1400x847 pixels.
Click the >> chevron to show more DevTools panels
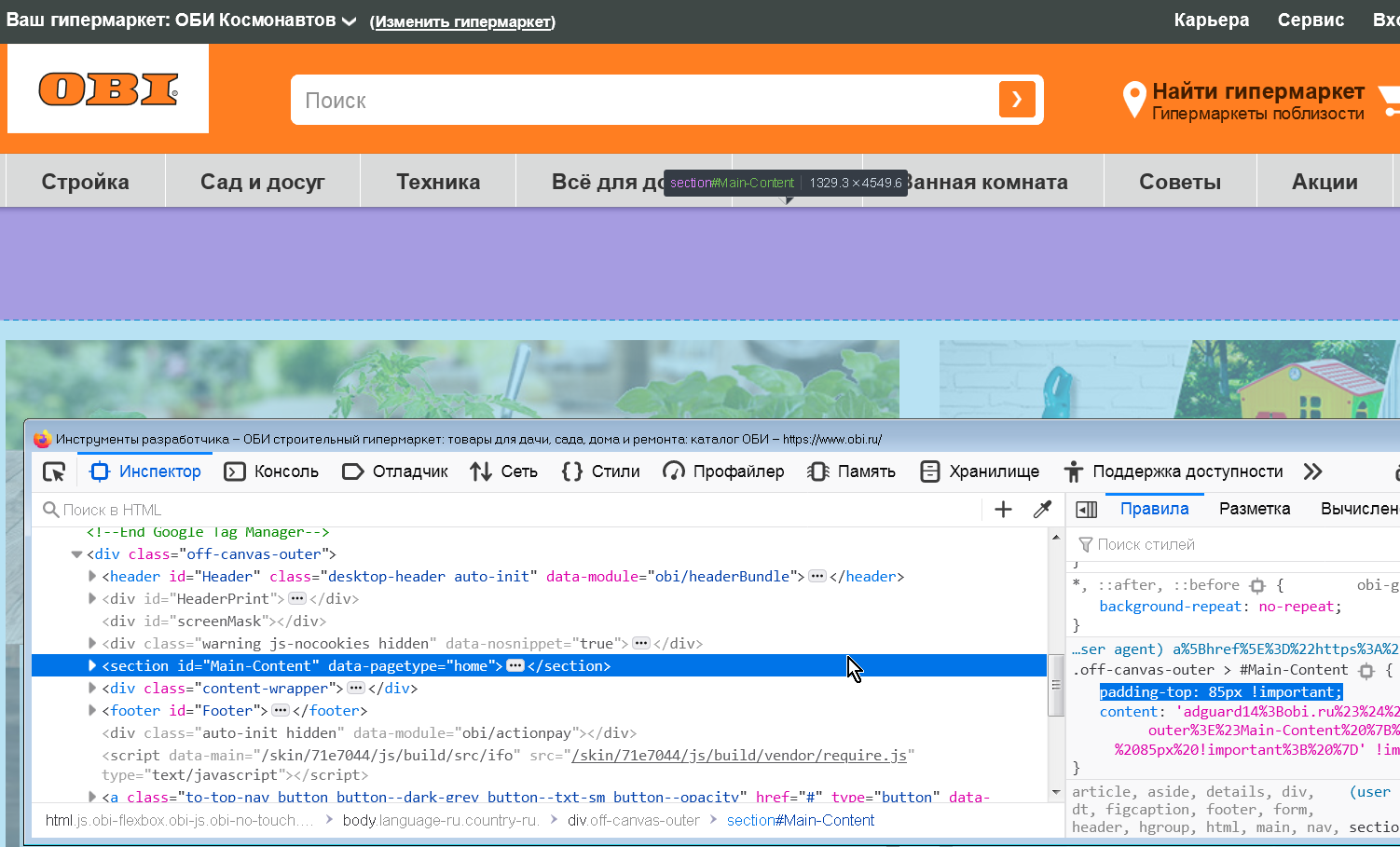[x=1313, y=471]
